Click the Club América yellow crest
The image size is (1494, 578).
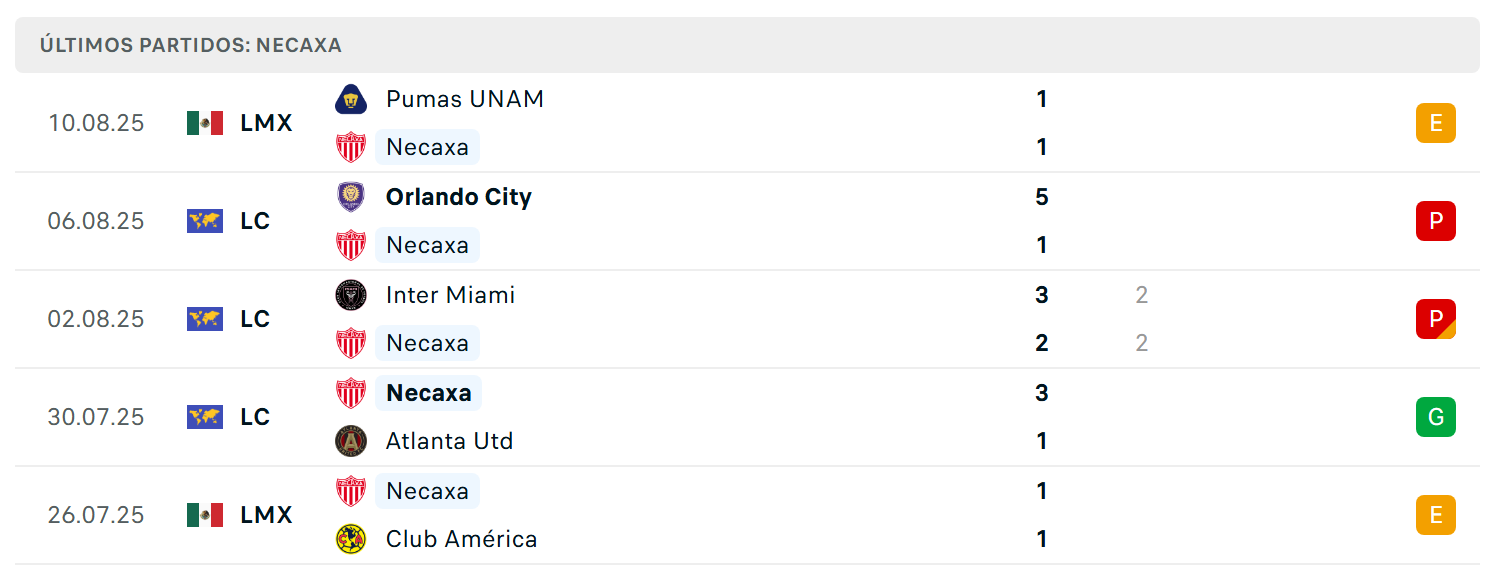pos(351,539)
